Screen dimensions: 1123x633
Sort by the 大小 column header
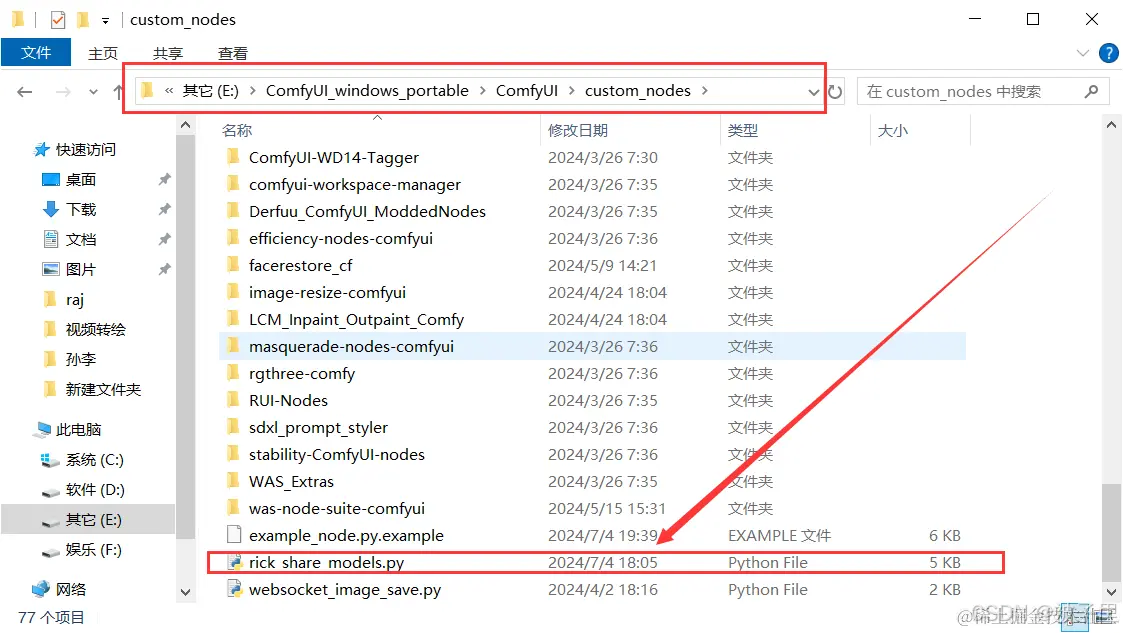click(892, 130)
